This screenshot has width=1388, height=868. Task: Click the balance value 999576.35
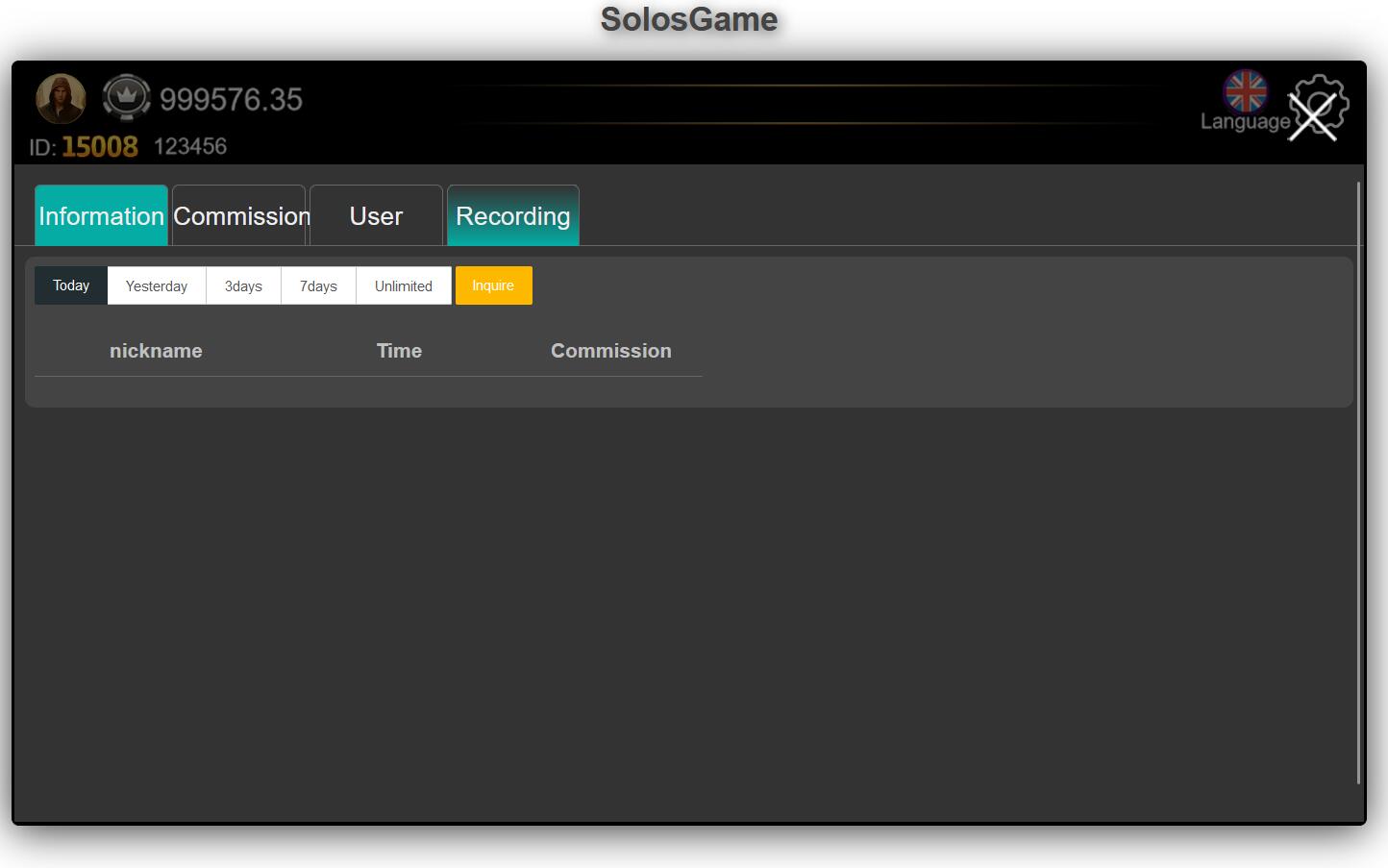click(231, 99)
